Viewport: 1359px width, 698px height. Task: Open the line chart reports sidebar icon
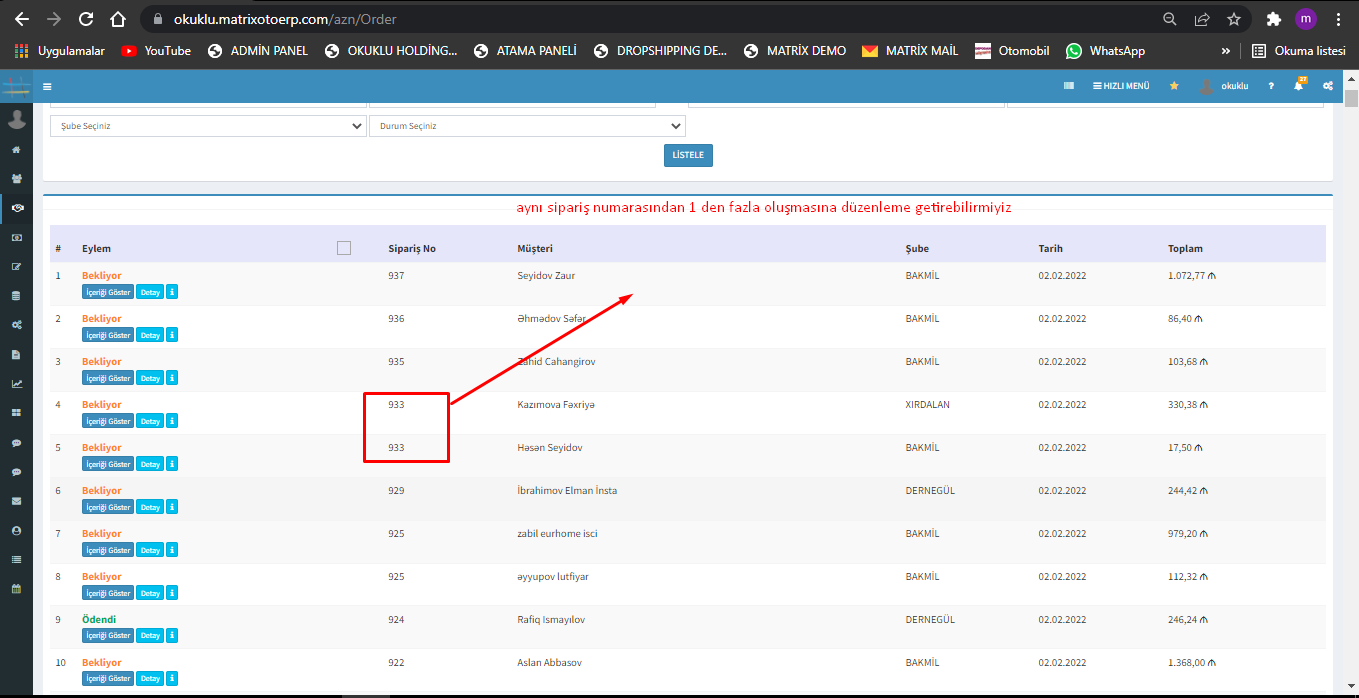point(16,384)
